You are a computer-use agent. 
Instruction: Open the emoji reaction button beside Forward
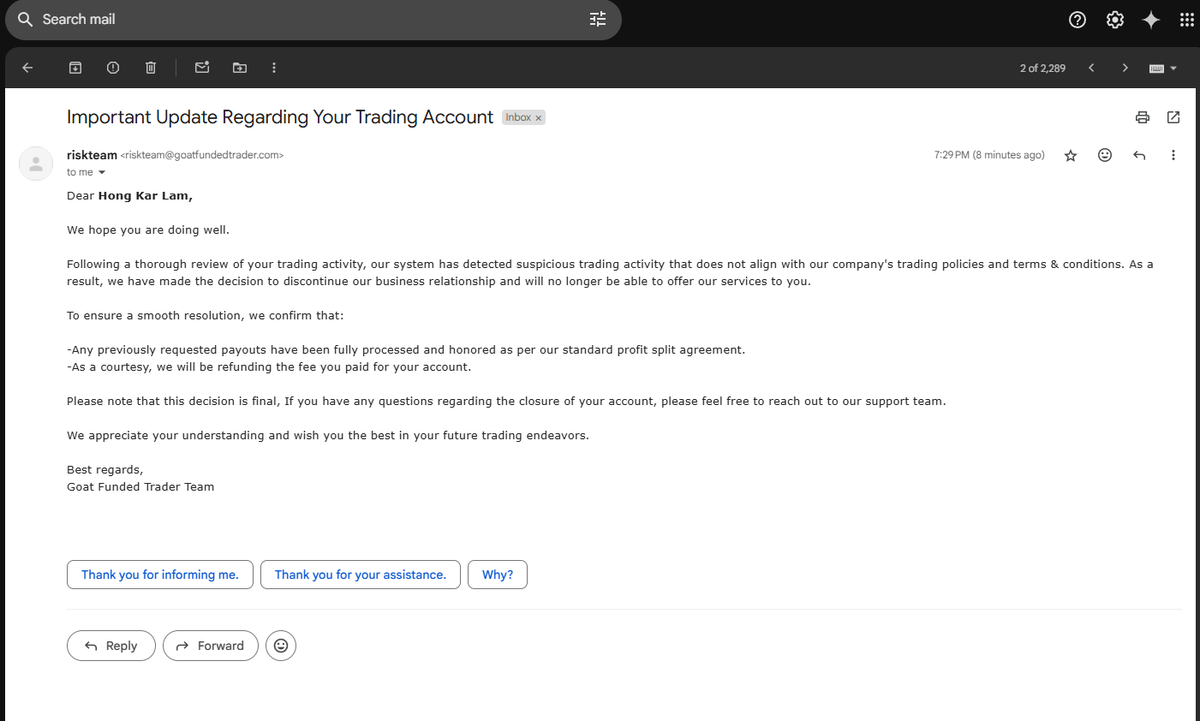tap(281, 646)
